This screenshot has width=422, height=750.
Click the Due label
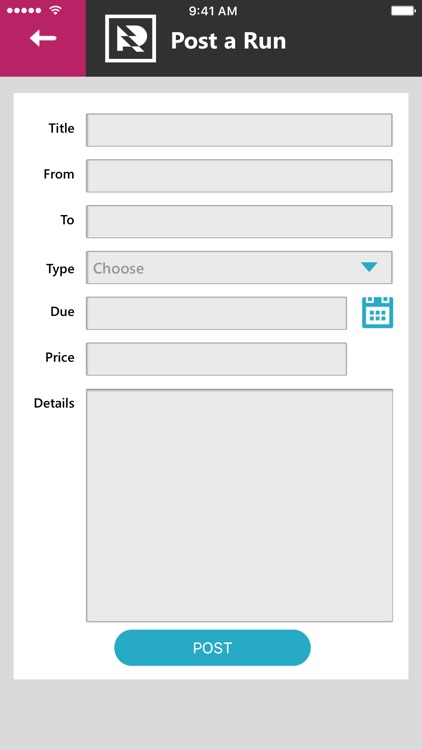62,311
